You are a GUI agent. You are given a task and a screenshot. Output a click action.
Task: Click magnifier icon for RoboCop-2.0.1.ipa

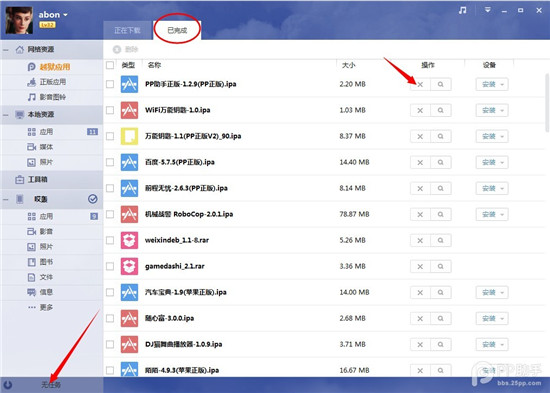(x=441, y=214)
